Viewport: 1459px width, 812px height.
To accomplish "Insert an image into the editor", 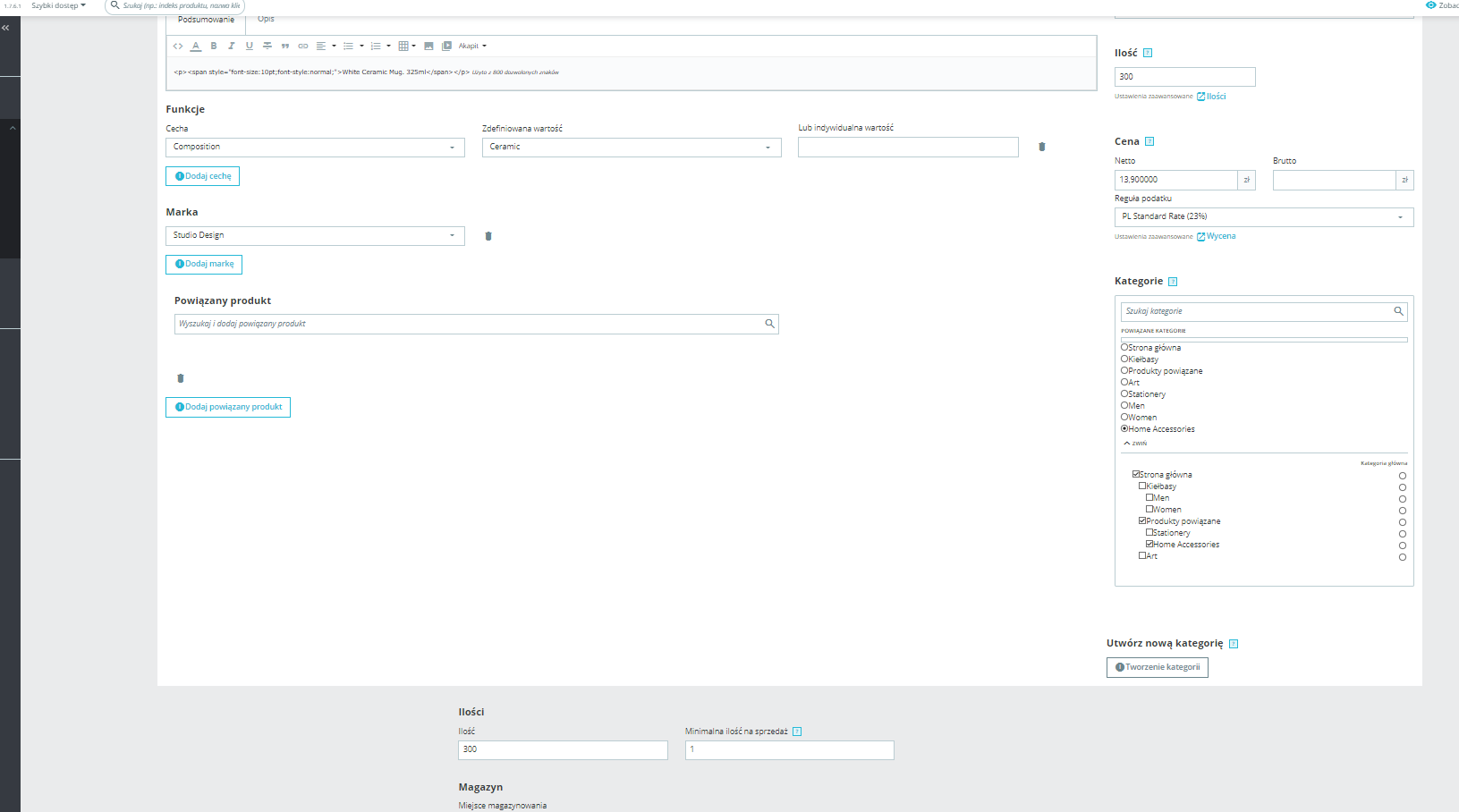I will point(428,47).
